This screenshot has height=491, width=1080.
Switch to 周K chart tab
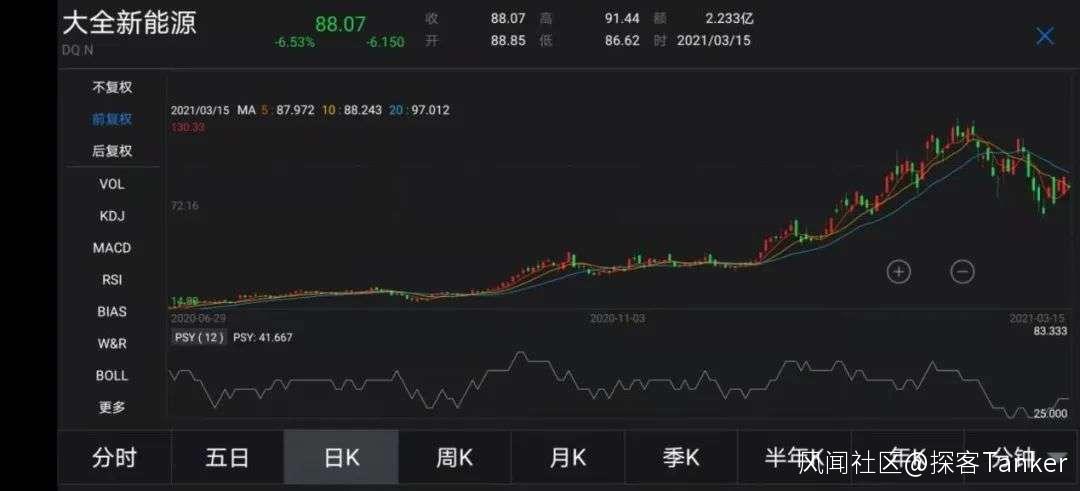pos(455,457)
